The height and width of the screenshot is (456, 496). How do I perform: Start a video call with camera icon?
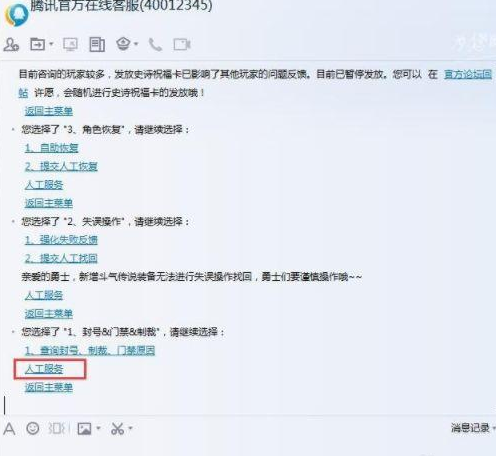182,44
